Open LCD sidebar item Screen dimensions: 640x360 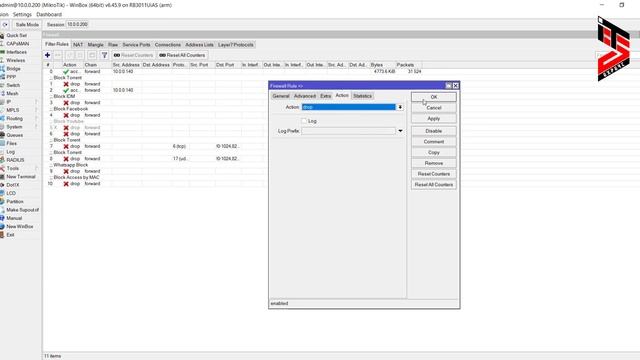tap(11, 193)
